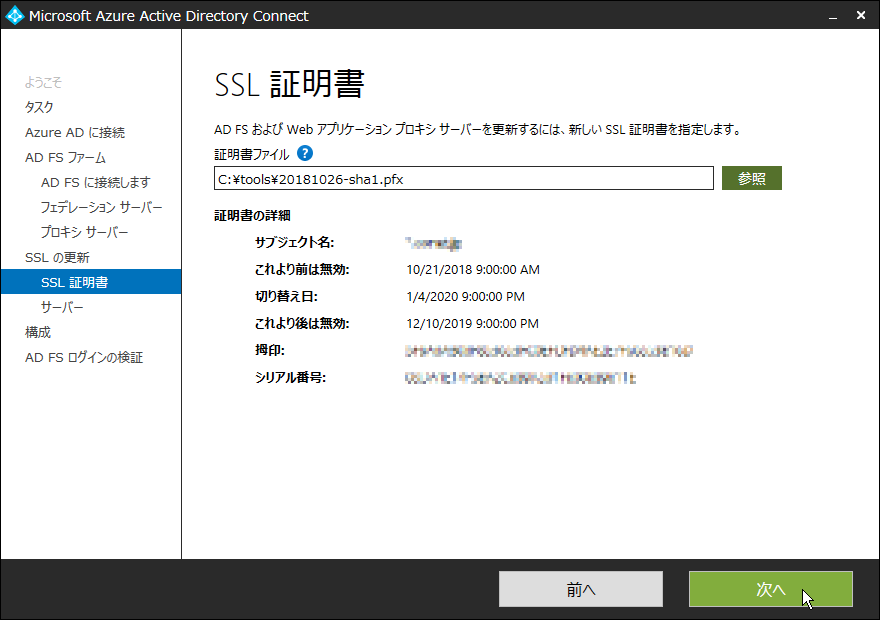Click the 証明書の詳細 heading

pyautogui.click(x=252, y=215)
